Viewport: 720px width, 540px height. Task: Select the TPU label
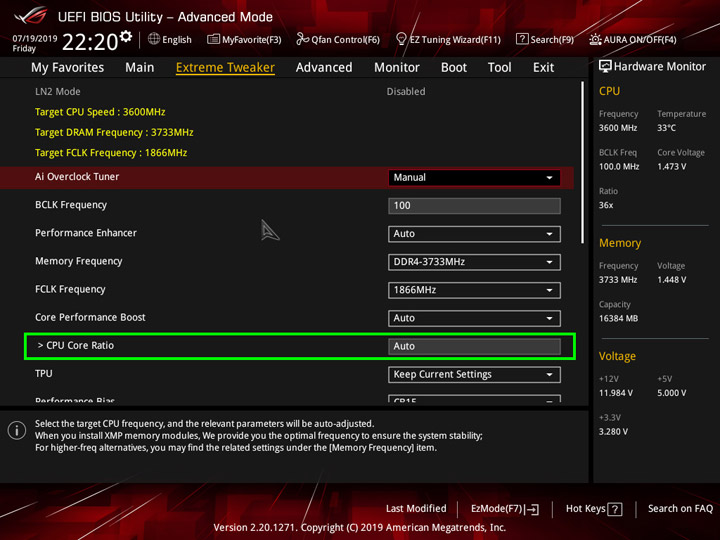[44, 373]
